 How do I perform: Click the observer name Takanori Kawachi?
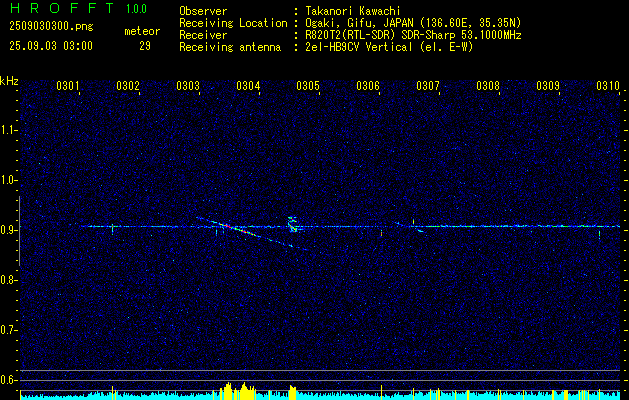[x=353, y=12]
